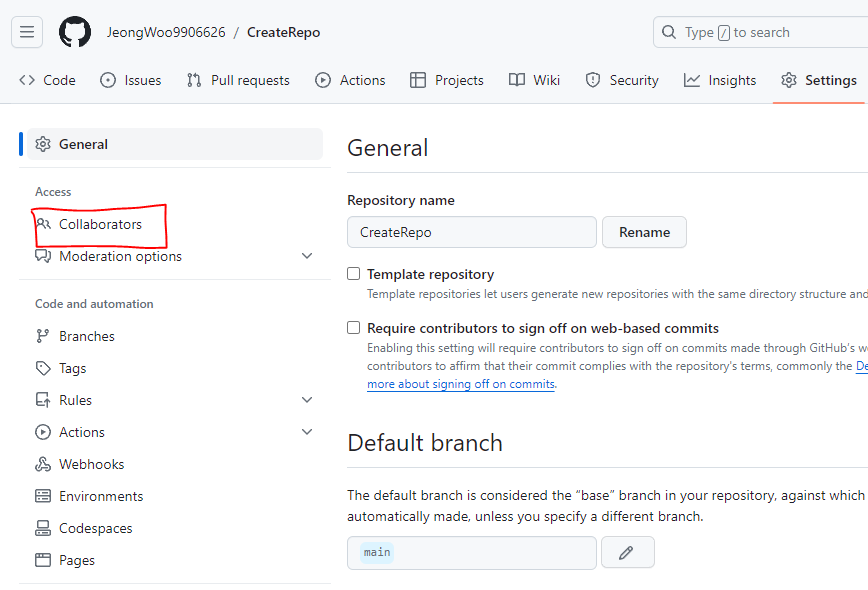
Task: Open 'more about signing off on commits' link
Action: point(461,384)
